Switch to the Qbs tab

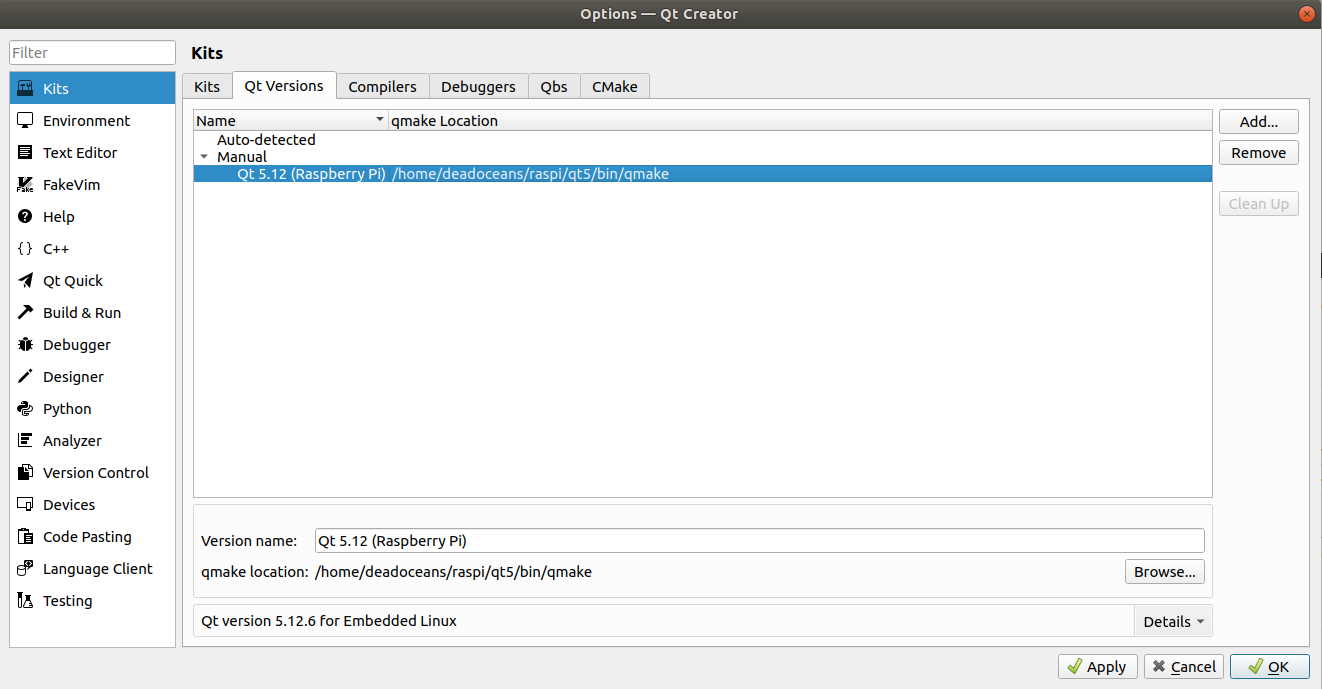click(x=554, y=87)
